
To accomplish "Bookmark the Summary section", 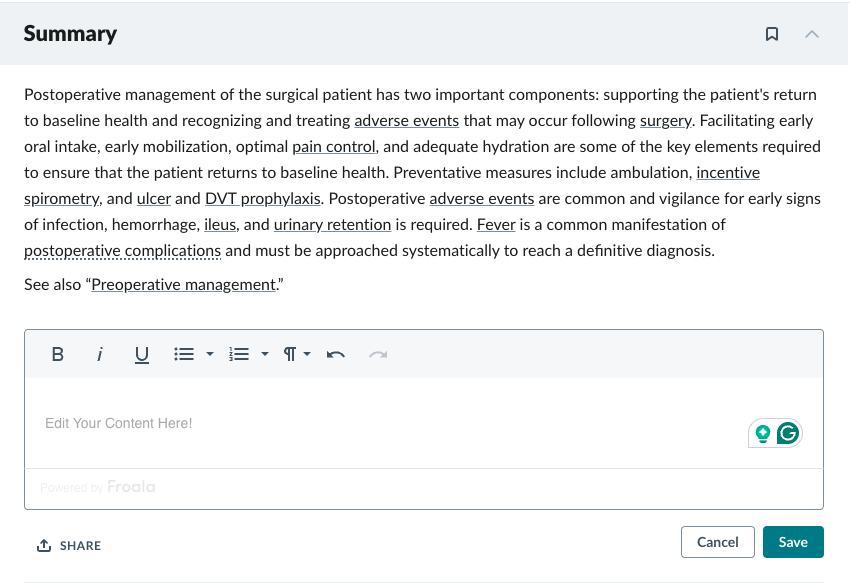I will click(x=771, y=34).
